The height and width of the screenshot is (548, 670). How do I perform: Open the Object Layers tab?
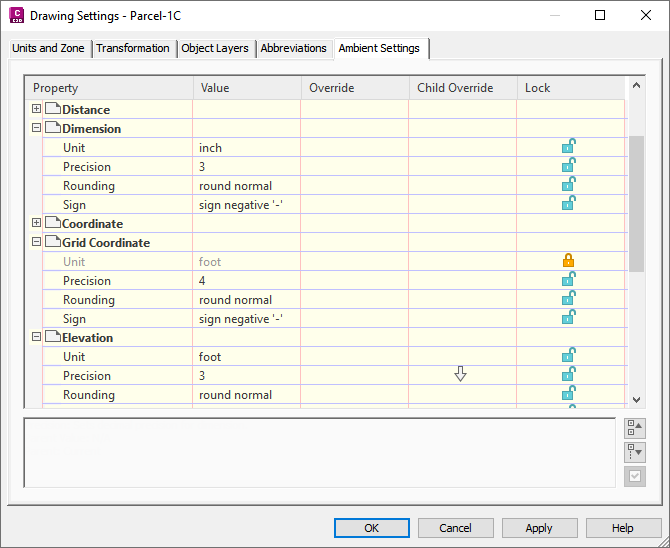[x=216, y=48]
